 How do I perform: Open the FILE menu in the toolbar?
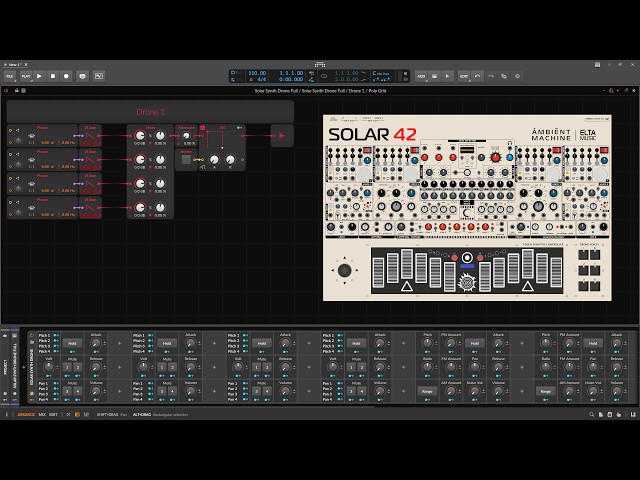pyautogui.click(x=10, y=76)
